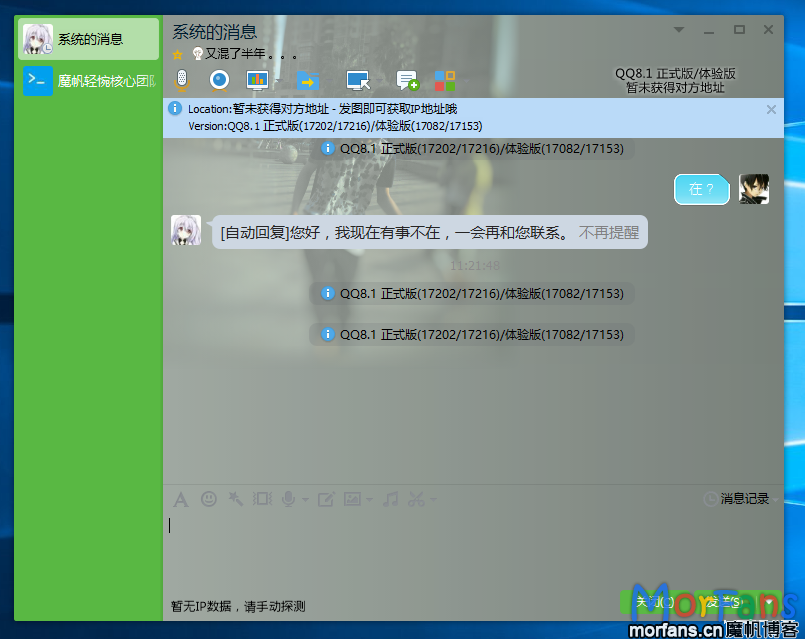Click the 发送(S) send button

click(724, 602)
